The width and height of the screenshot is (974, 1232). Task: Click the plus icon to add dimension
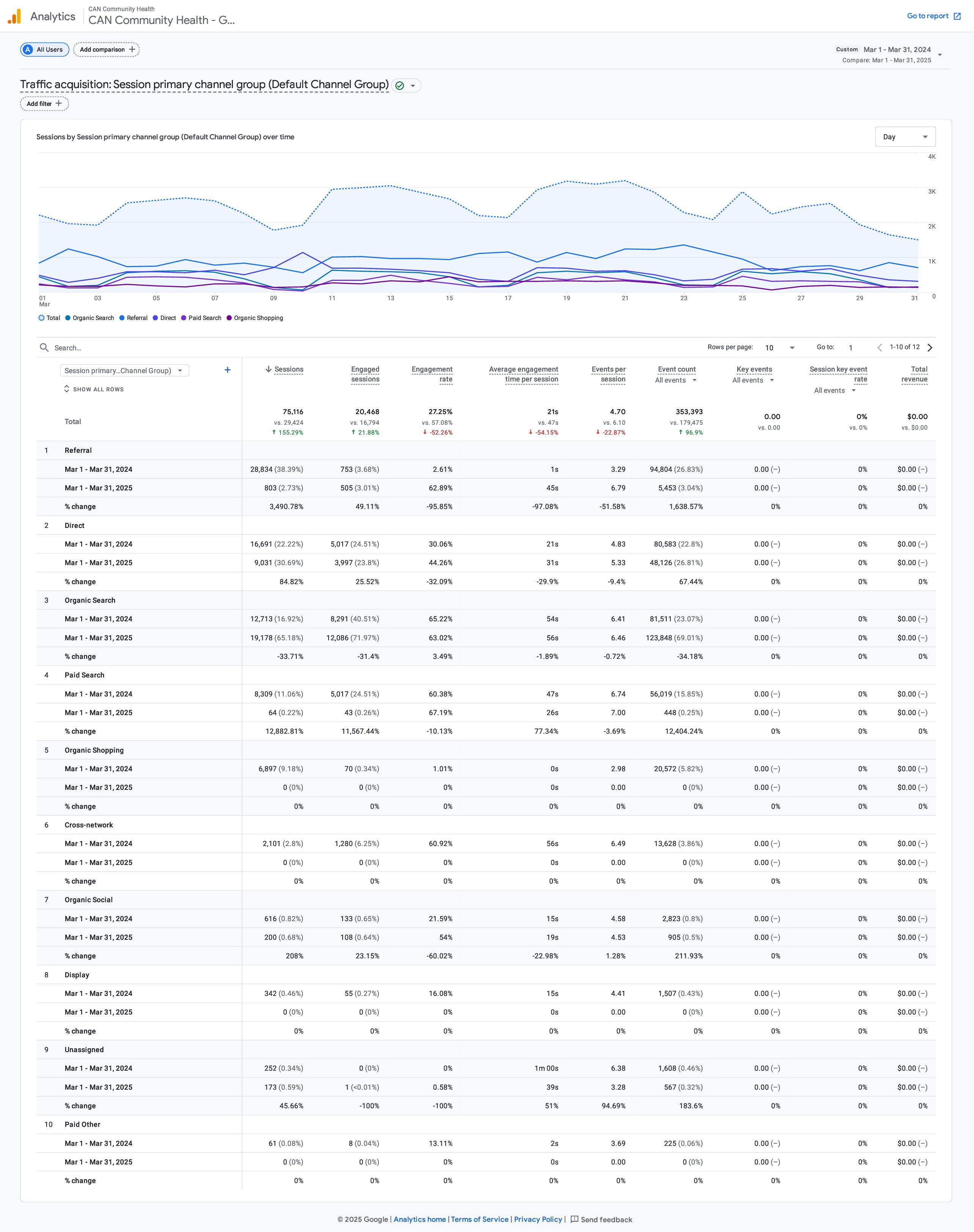(228, 370)
